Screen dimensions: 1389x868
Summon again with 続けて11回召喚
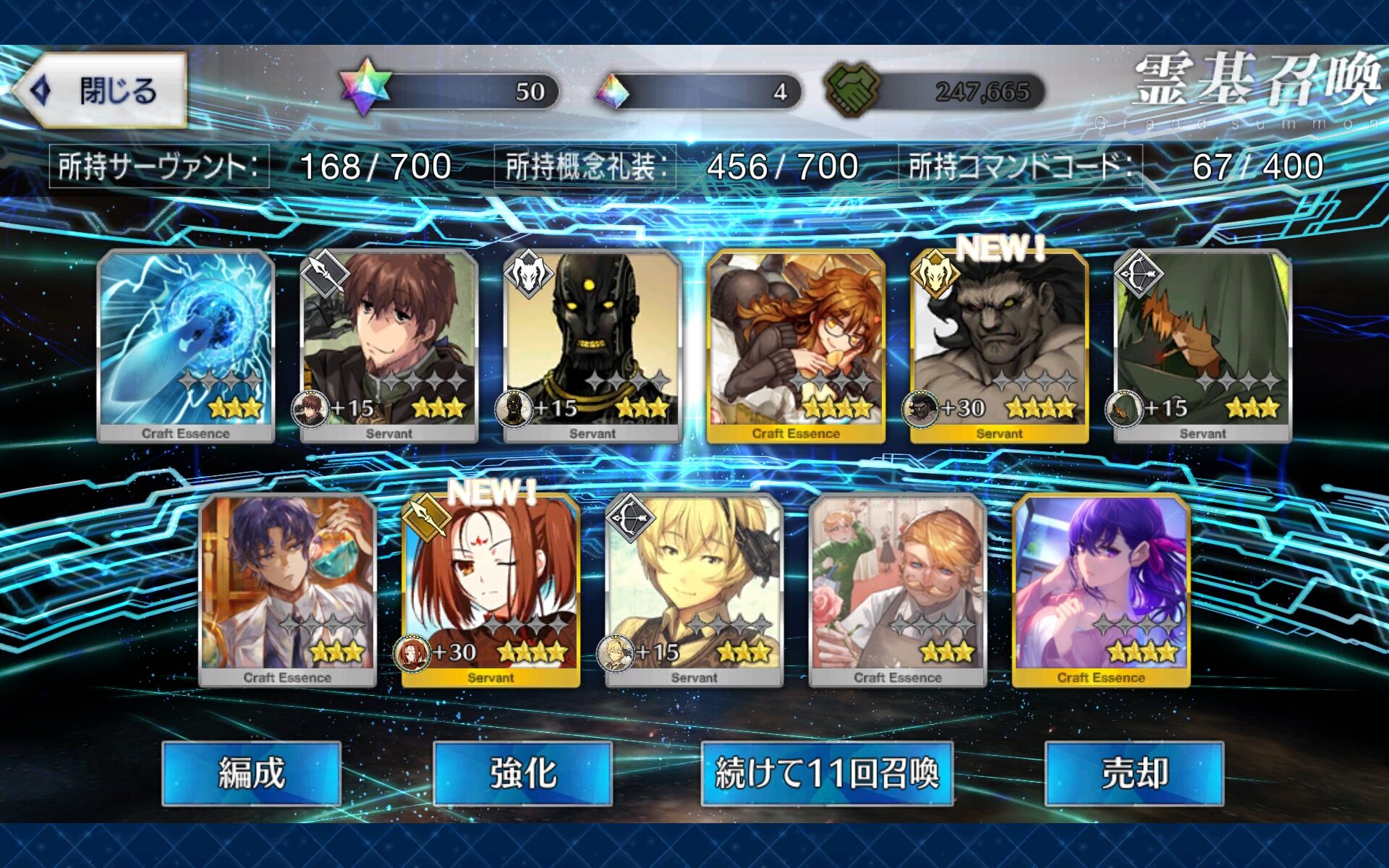[827, 773]
